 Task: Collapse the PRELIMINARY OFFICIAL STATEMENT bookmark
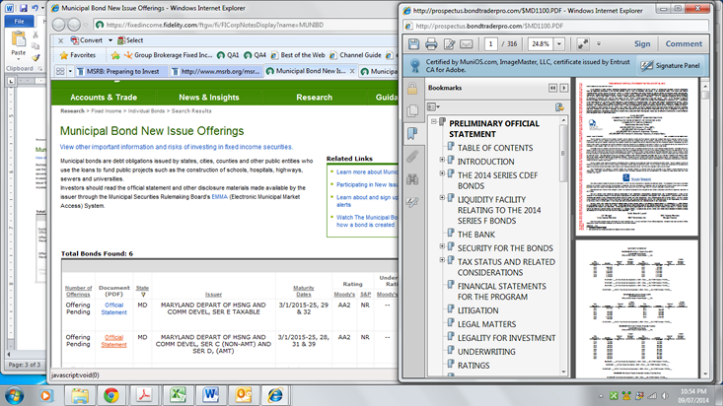432,121
